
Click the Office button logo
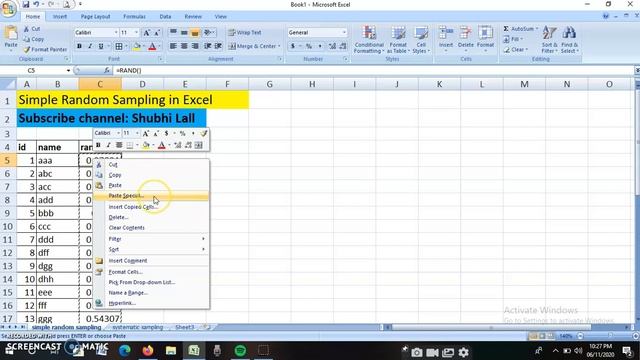(8, 8)
